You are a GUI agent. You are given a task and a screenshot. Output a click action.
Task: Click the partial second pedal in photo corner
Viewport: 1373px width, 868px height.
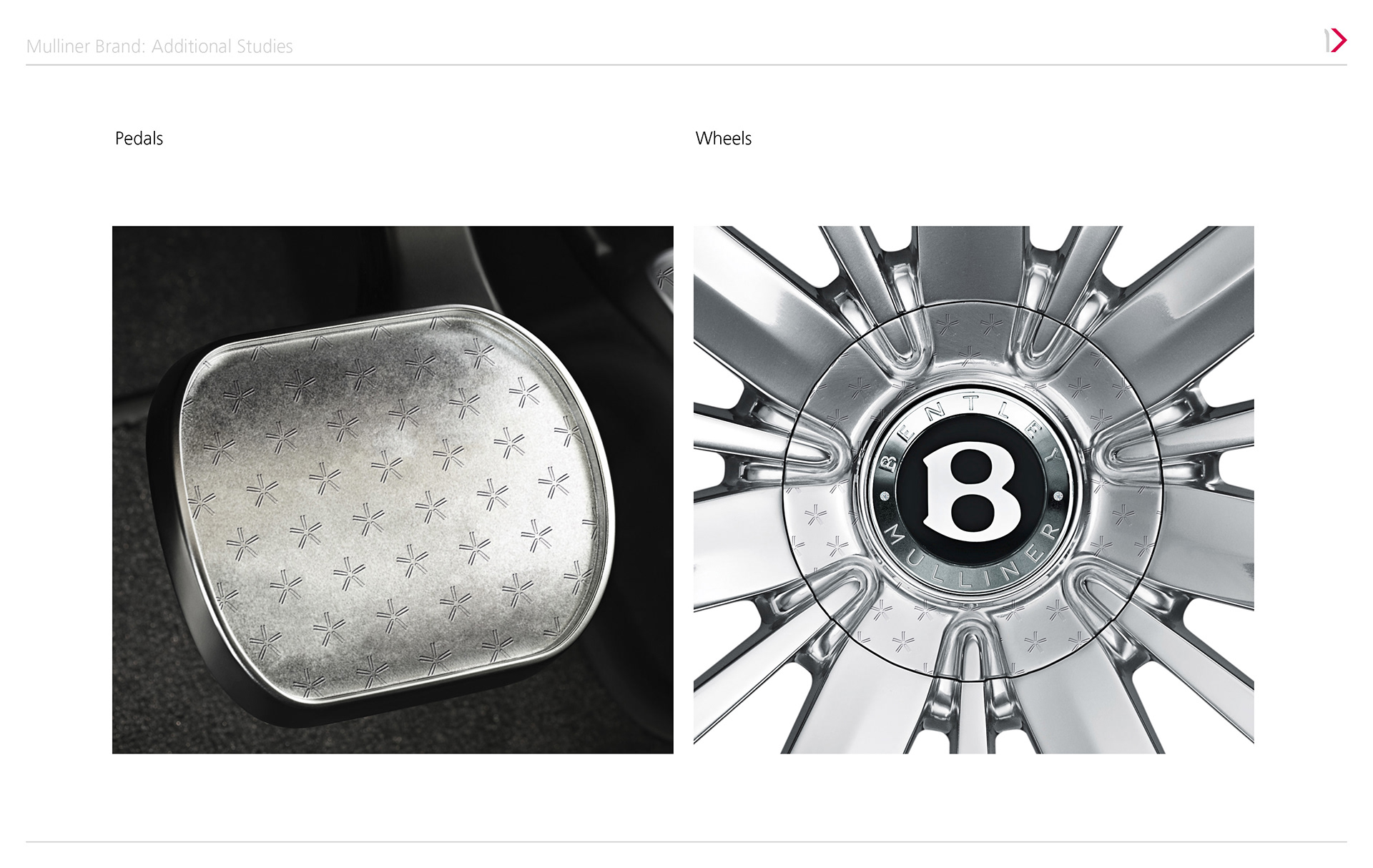(x=661, y=279)
